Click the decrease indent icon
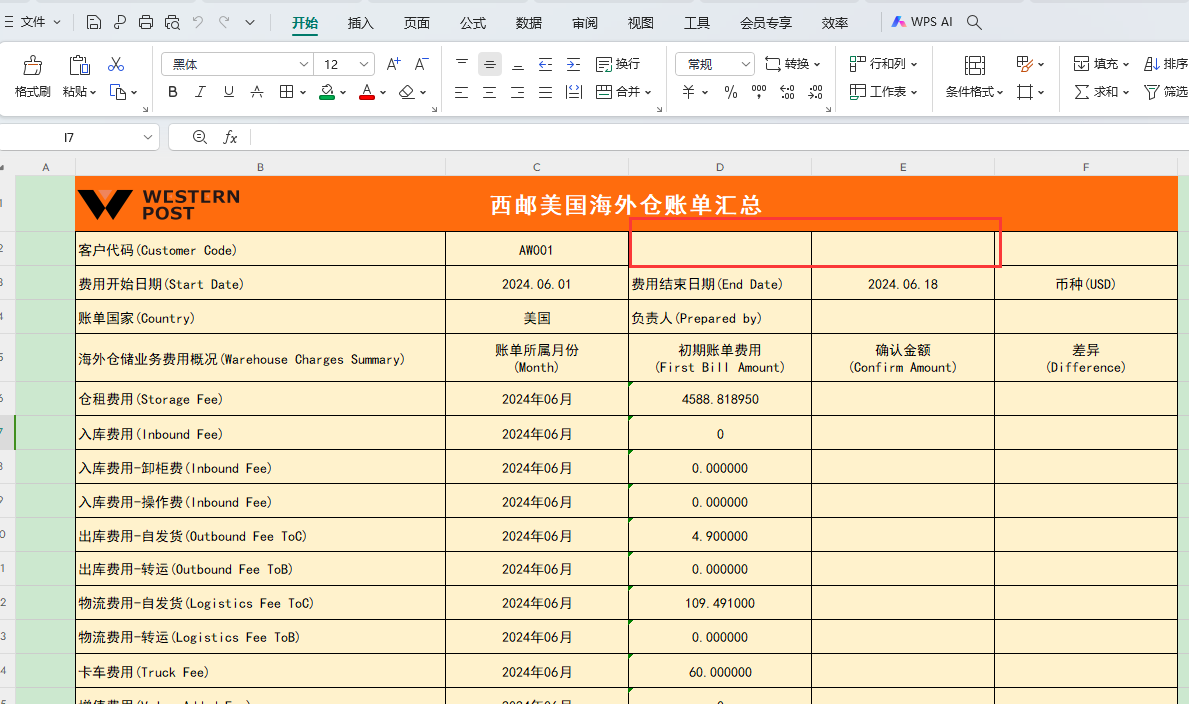The image size is (1189, 704). pos(545,64)
